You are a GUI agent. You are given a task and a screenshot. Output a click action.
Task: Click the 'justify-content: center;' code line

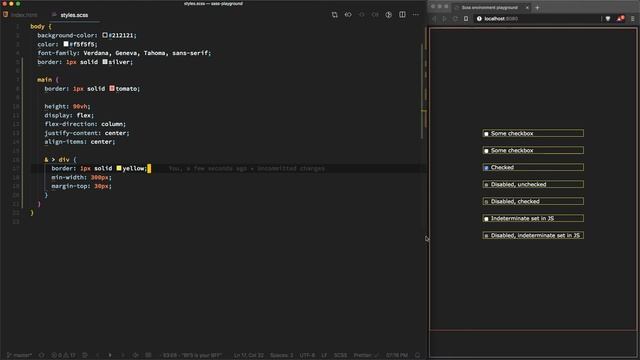click(87, 133)
